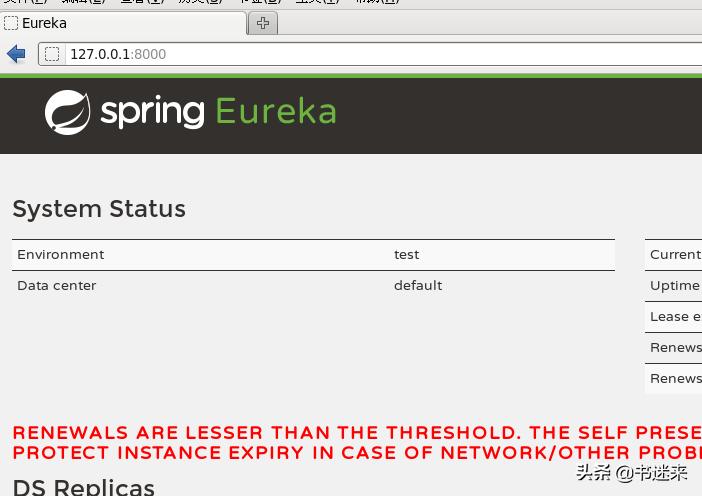Focus the address bar showing 127.0.0.1:8000
This screenshot has height=496, width=702.
point(370,54)
